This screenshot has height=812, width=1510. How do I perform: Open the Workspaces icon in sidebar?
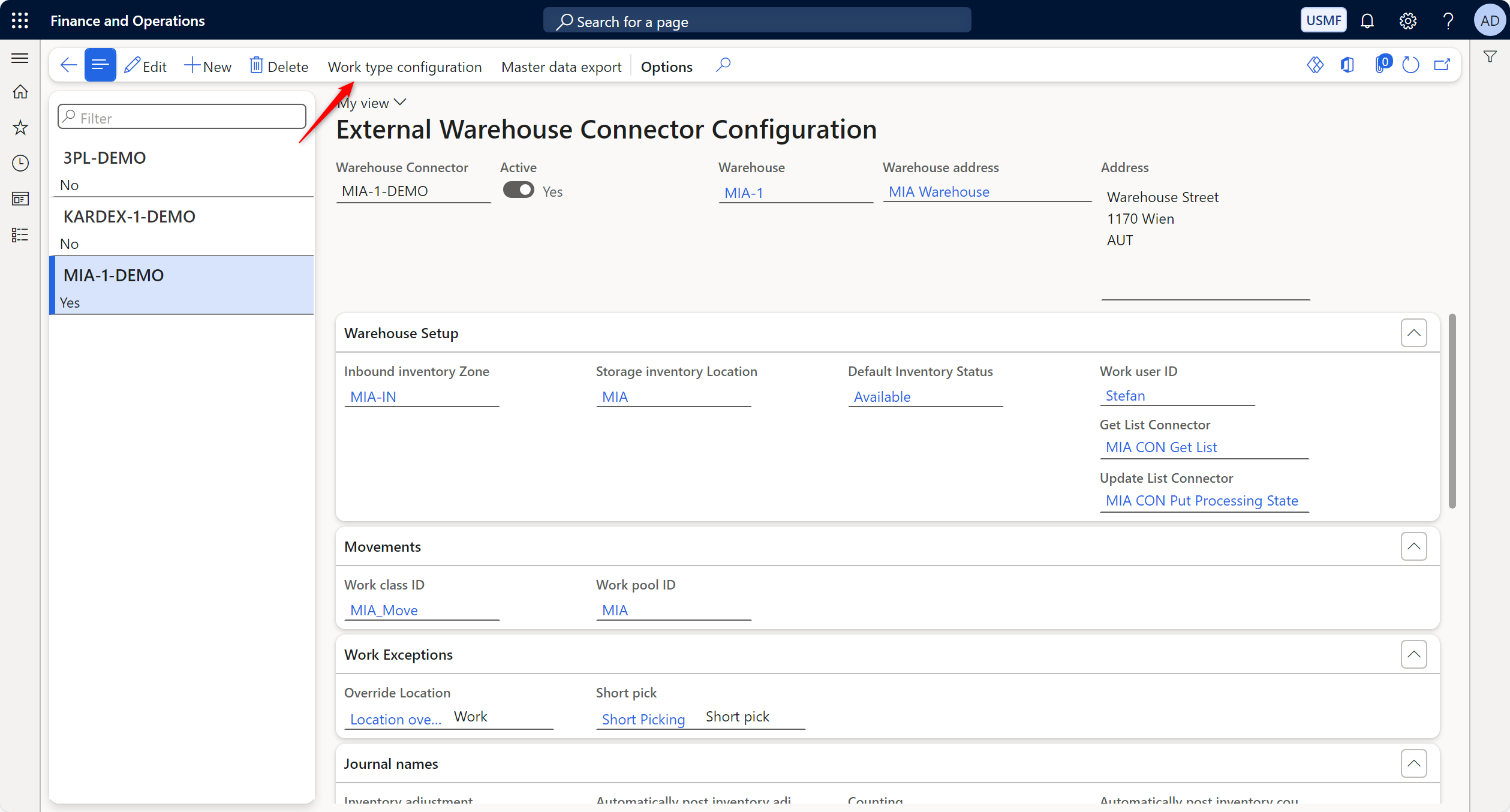20,199
